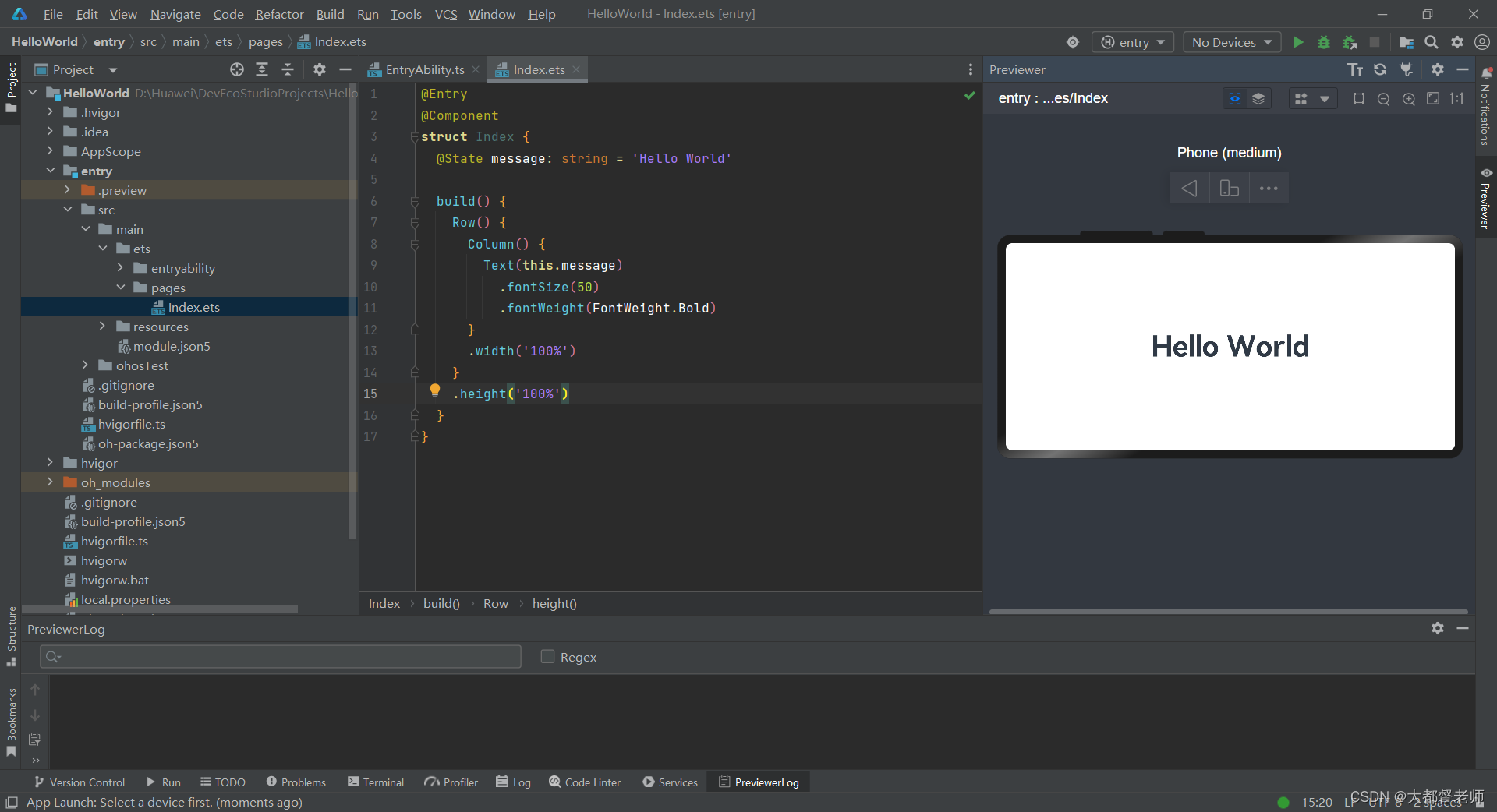Open the Build menu

pyautogui.click(x=330, y=14)
